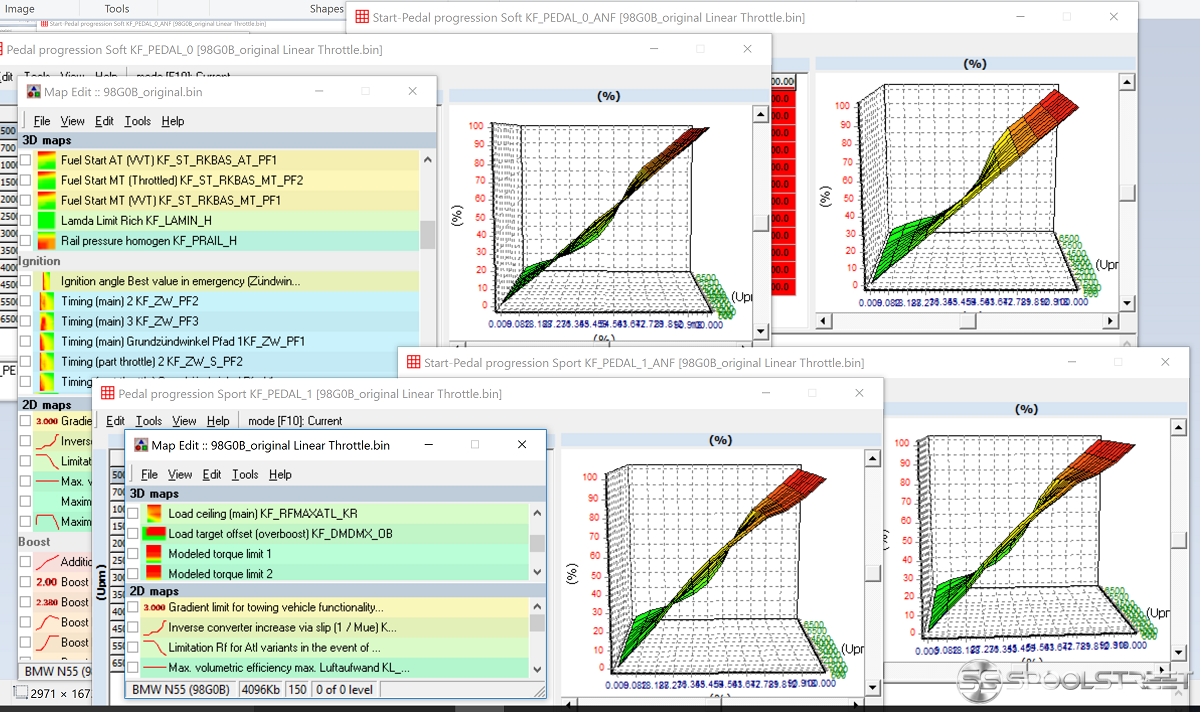Tick the Lamda Limit Rich KF_LAMIN_H checkbox
This screenshot has width=1200, height=712.
point(27,220)
